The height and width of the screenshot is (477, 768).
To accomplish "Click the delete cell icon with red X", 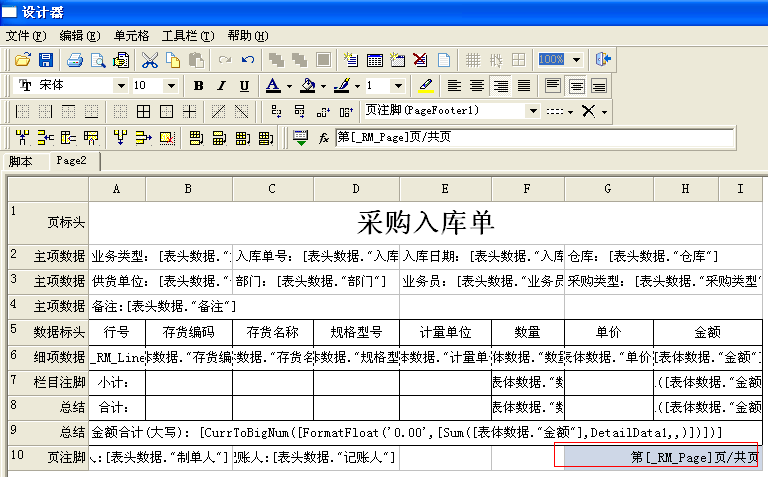I will tap(167, 138).
